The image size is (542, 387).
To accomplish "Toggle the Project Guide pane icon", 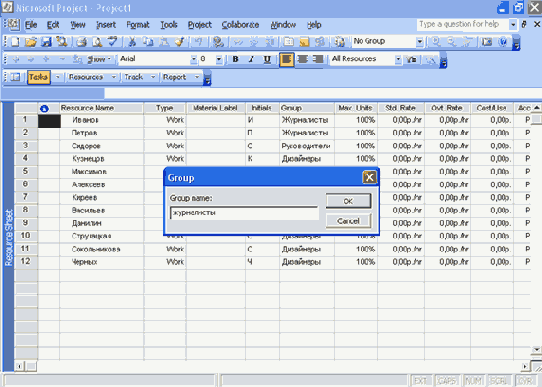I will 15,77.
